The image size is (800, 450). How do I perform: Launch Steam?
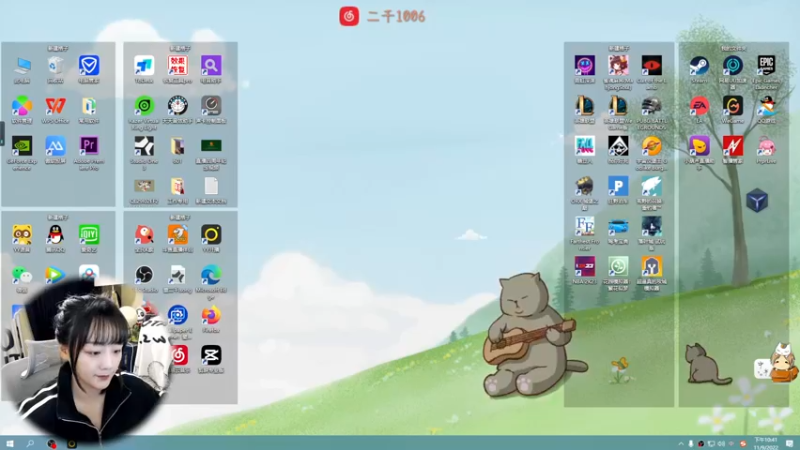(x=699, y=66)
